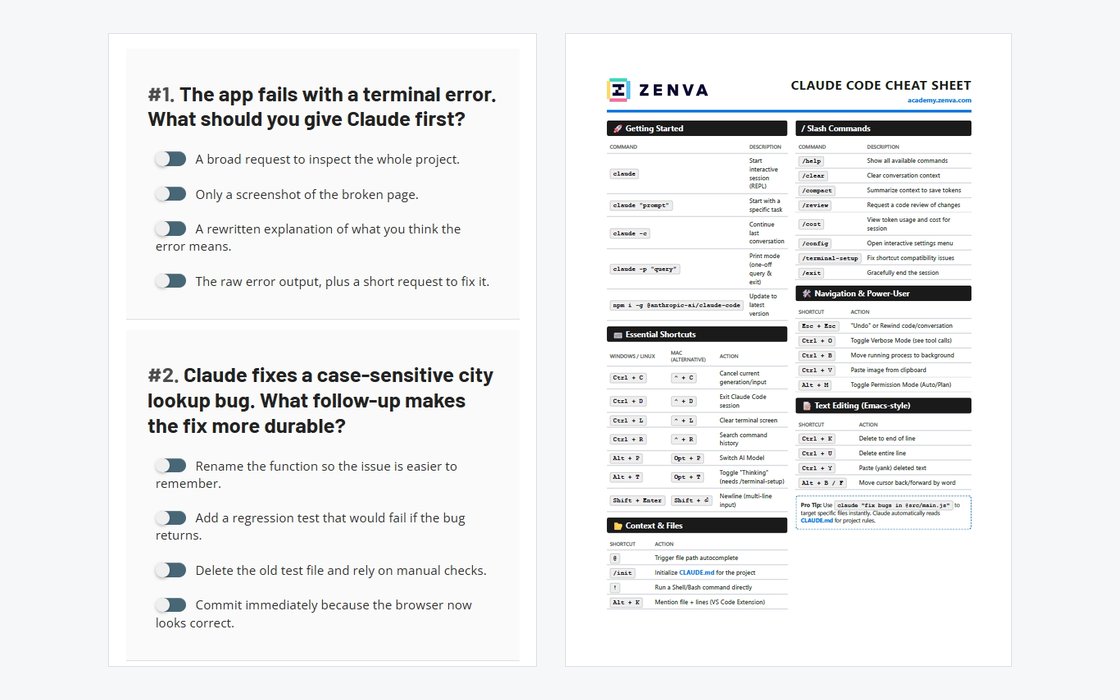Click the Windows 'Ctrl + L' shortcut cell

628,420
